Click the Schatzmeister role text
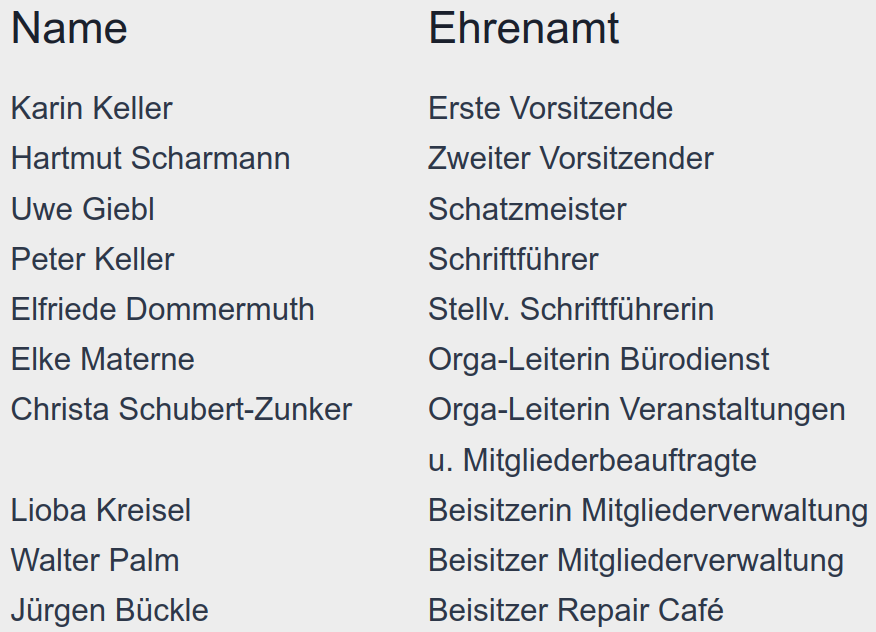 click(527, 209)
